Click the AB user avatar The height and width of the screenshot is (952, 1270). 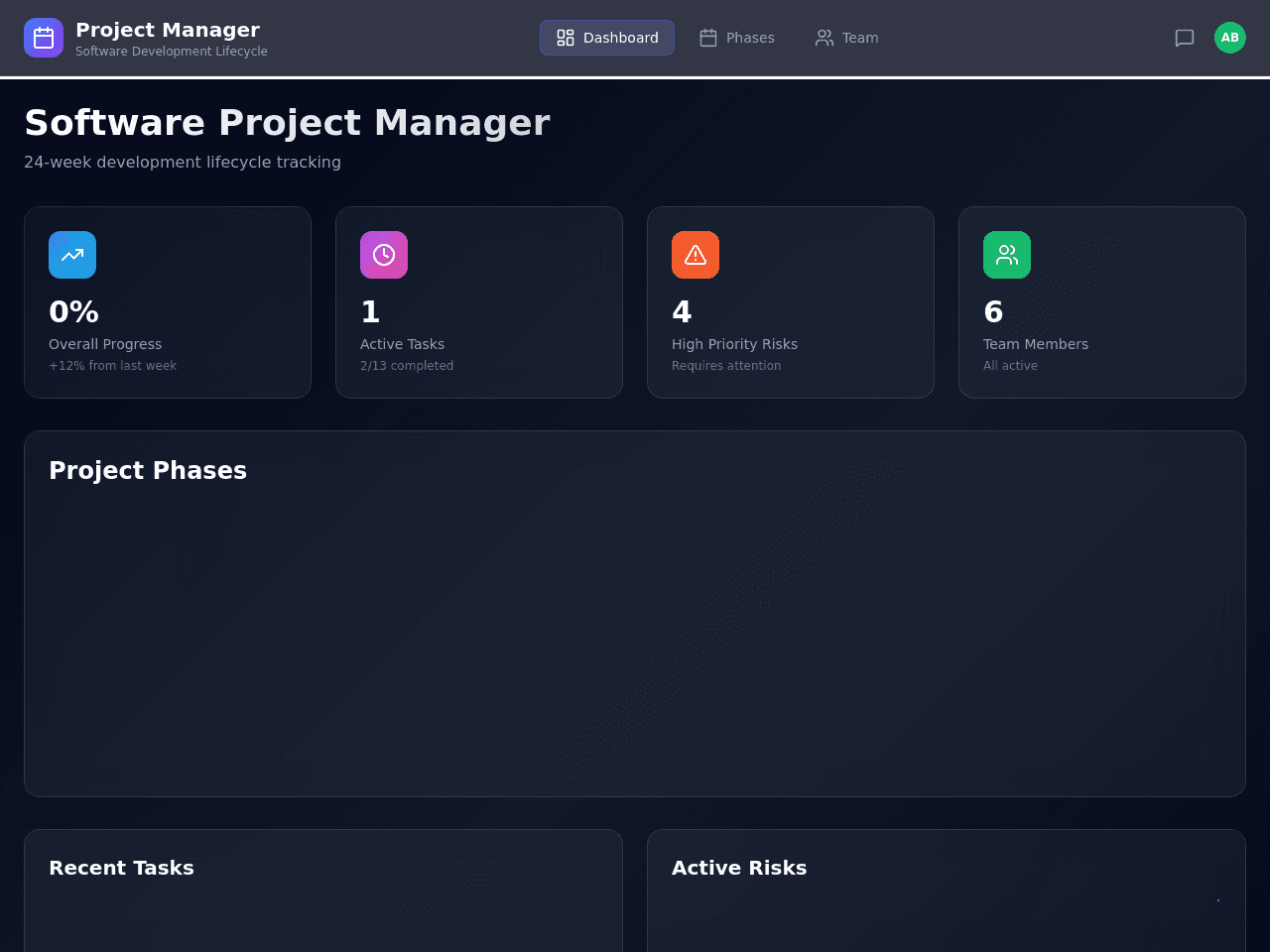click(1230, 38)
